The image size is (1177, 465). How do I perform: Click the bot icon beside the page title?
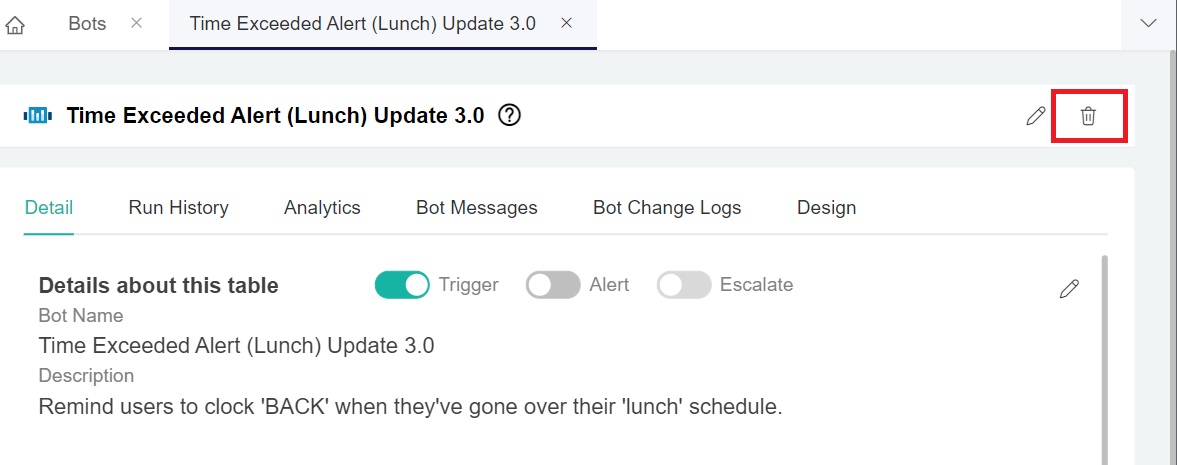pyautogui.click(x=38, y=116)
